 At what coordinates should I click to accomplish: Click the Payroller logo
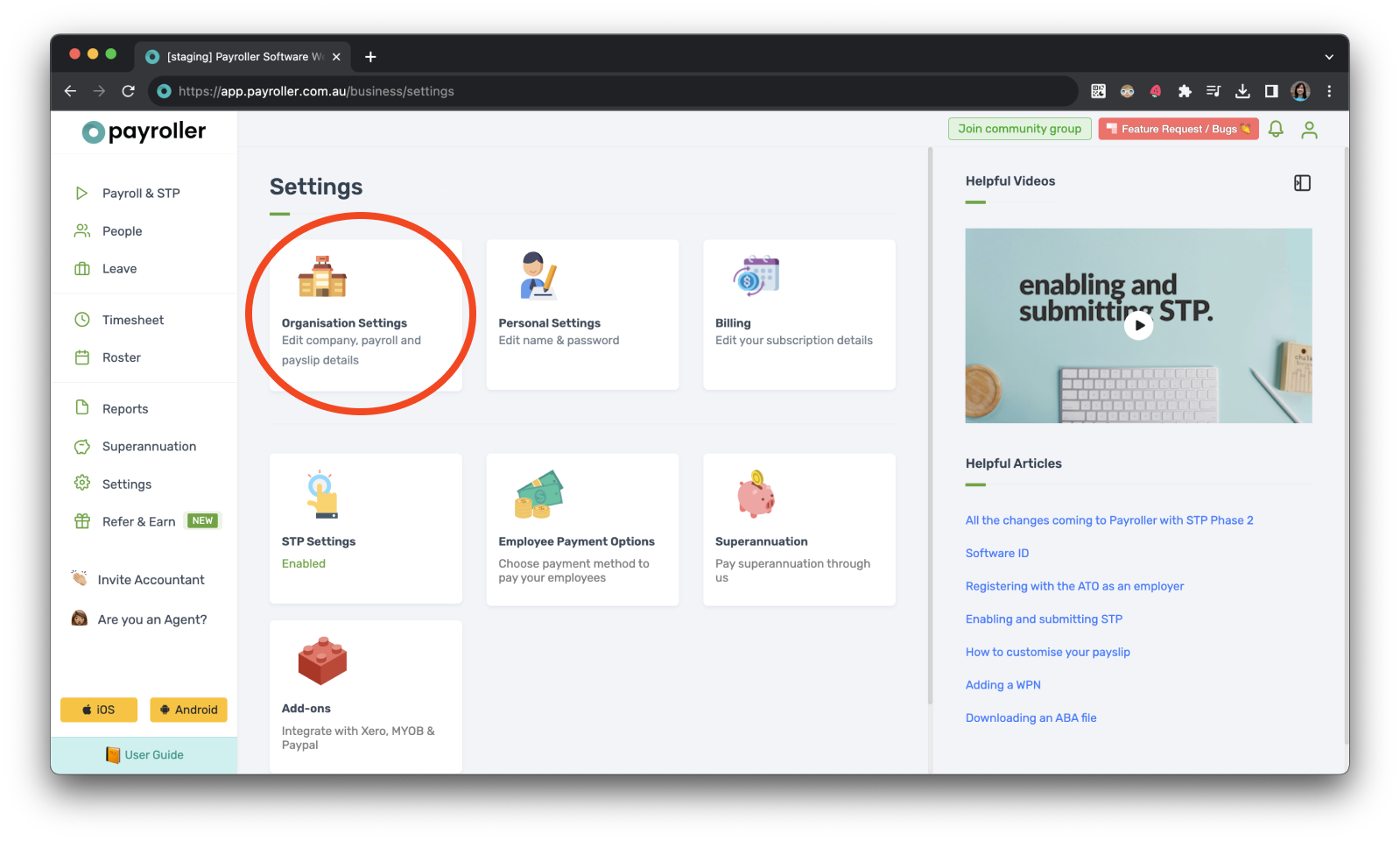(144, 131)
